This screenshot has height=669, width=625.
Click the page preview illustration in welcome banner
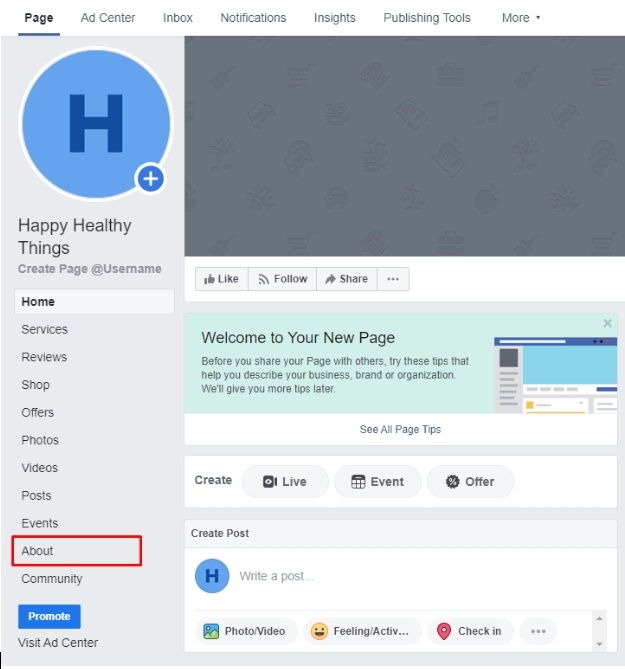click(x=555, y=375)
